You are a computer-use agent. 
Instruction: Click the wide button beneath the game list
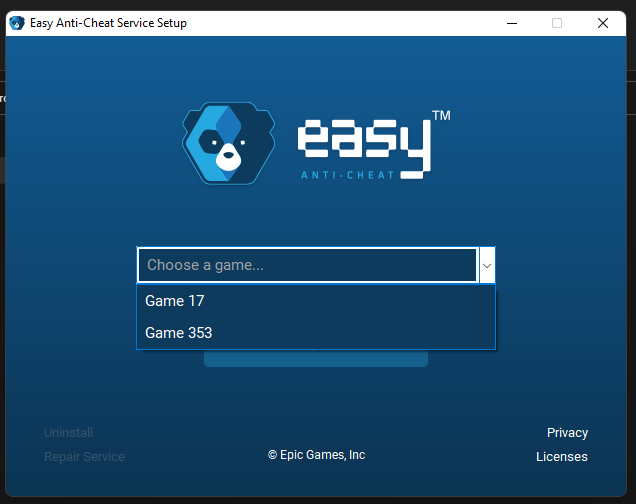[316, 358]
